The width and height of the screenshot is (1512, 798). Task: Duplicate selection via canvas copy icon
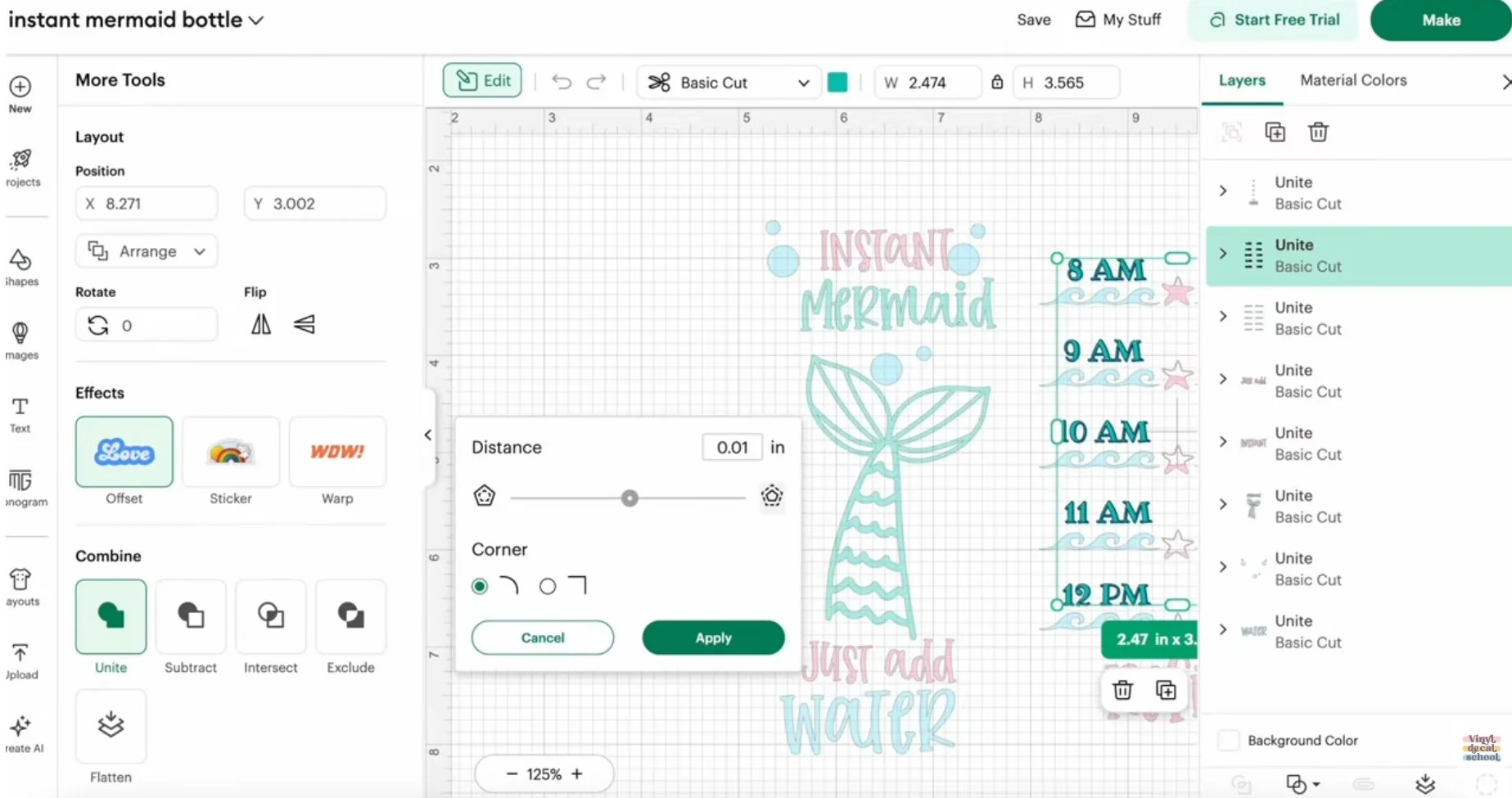(x=1166, y=690)
